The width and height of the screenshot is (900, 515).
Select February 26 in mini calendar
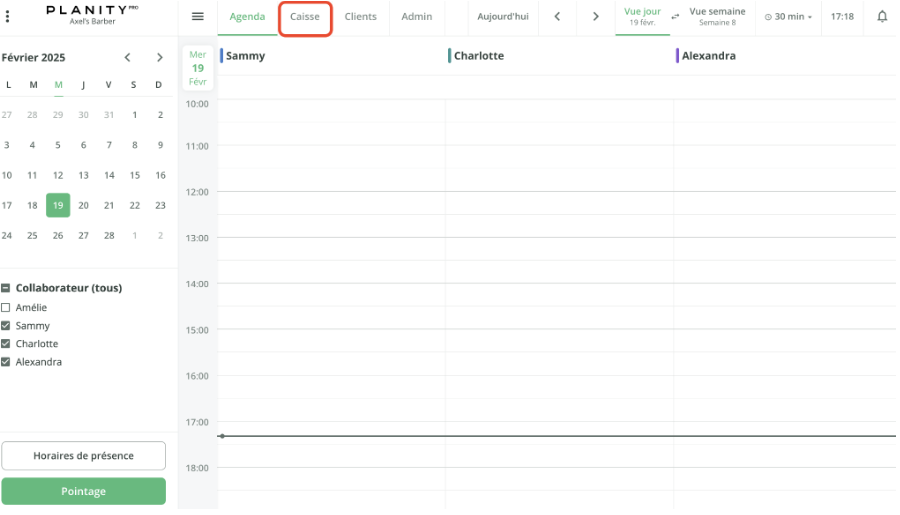click(58, 235)
